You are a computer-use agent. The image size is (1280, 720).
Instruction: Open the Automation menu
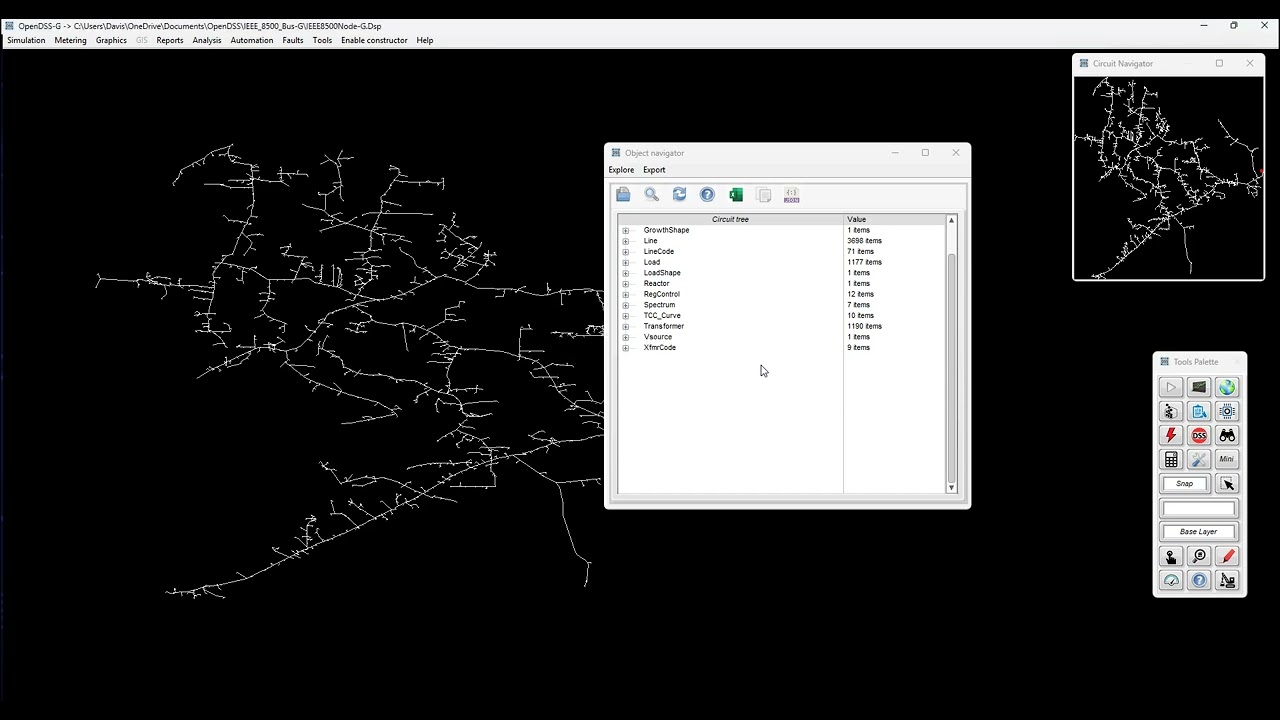(252, 40)
